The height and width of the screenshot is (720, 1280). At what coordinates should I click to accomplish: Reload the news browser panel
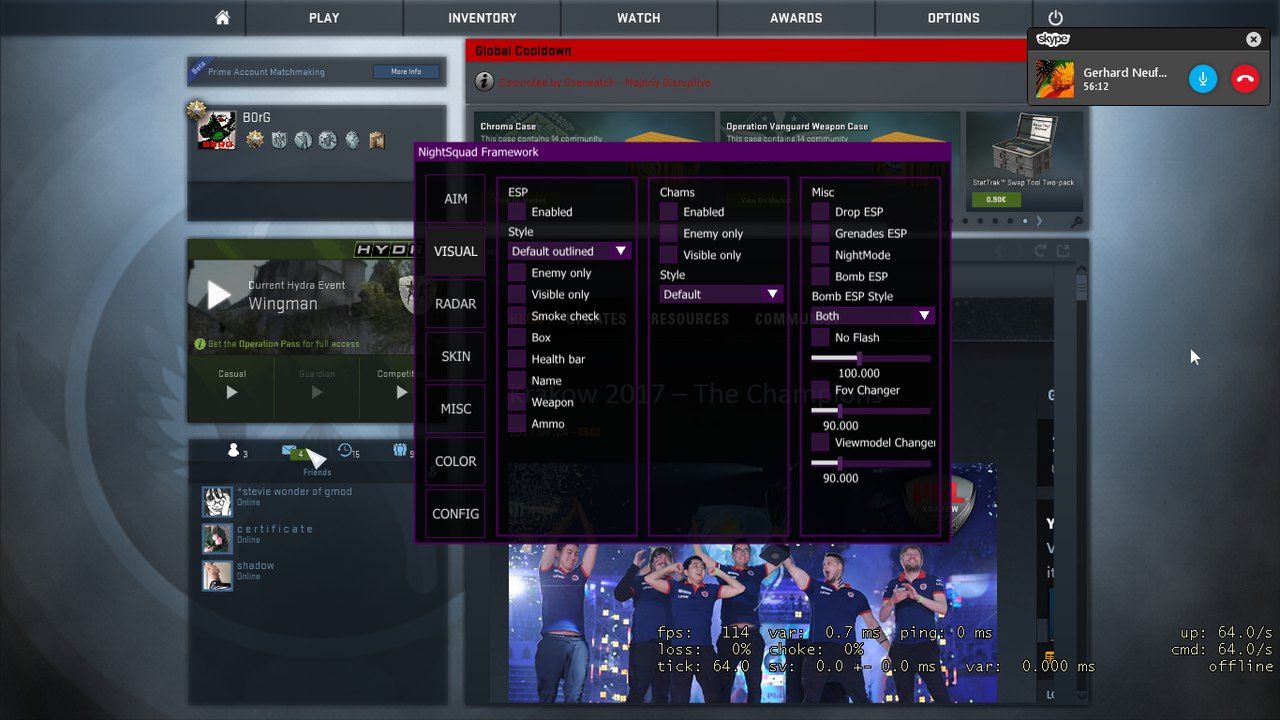click(x=1040, y=251)
